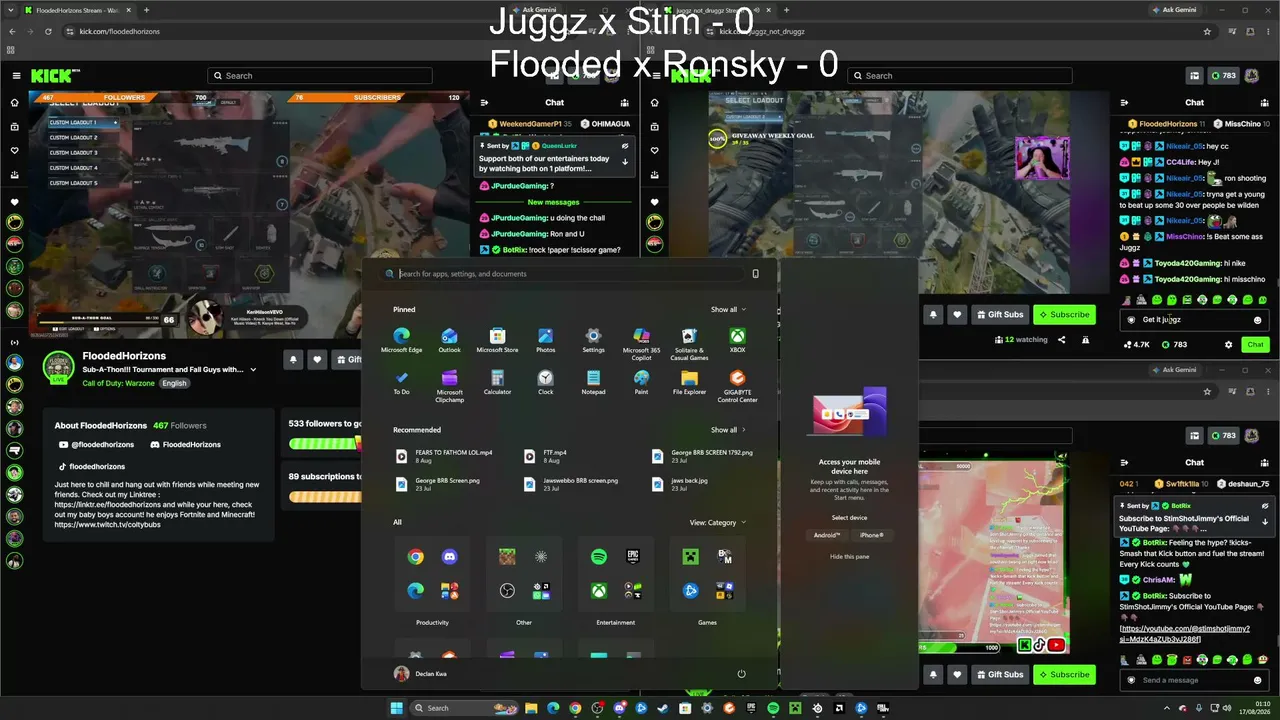Open George BRB SCREEN 1792.png file
Viewport: 1280px width, 720px height.
point(702,456)
